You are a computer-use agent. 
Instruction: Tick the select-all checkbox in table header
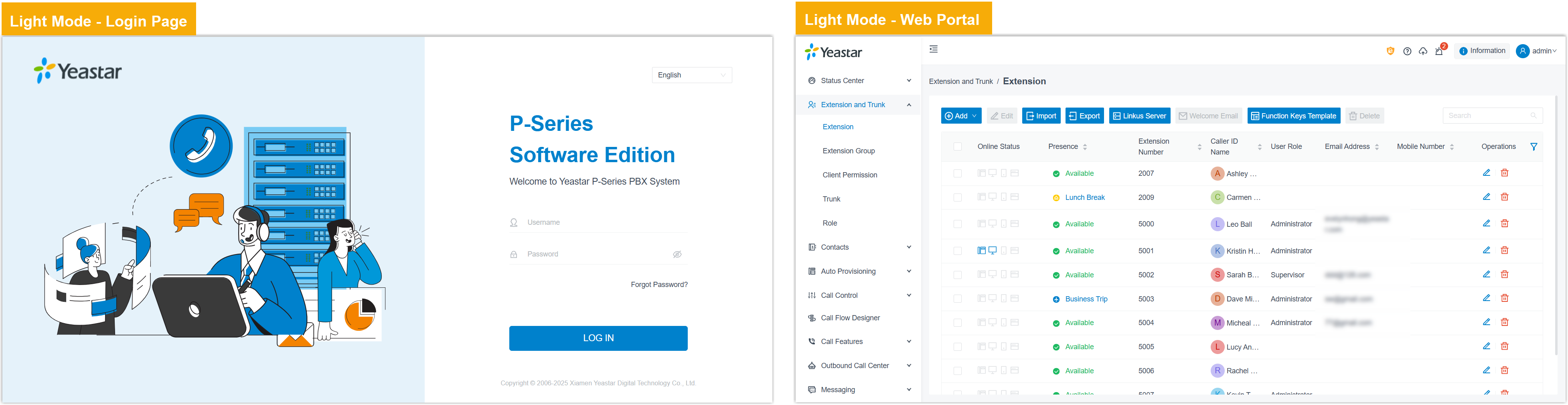pos(957,147)
